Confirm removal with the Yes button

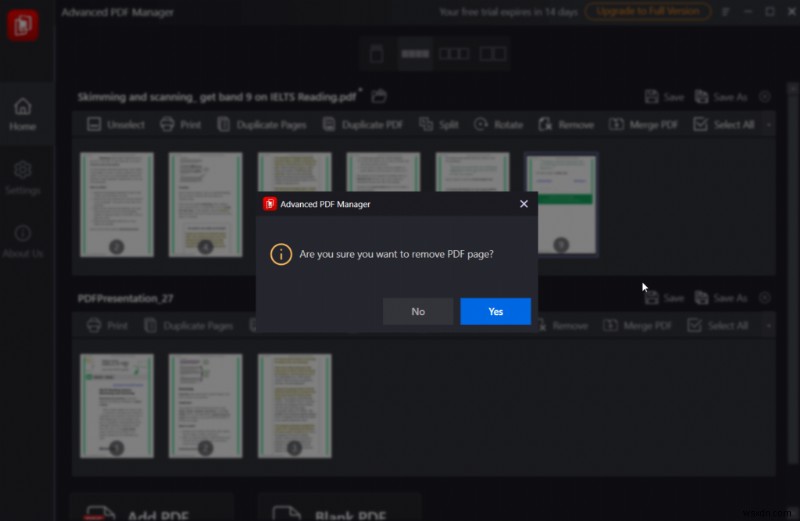point(495,311)
